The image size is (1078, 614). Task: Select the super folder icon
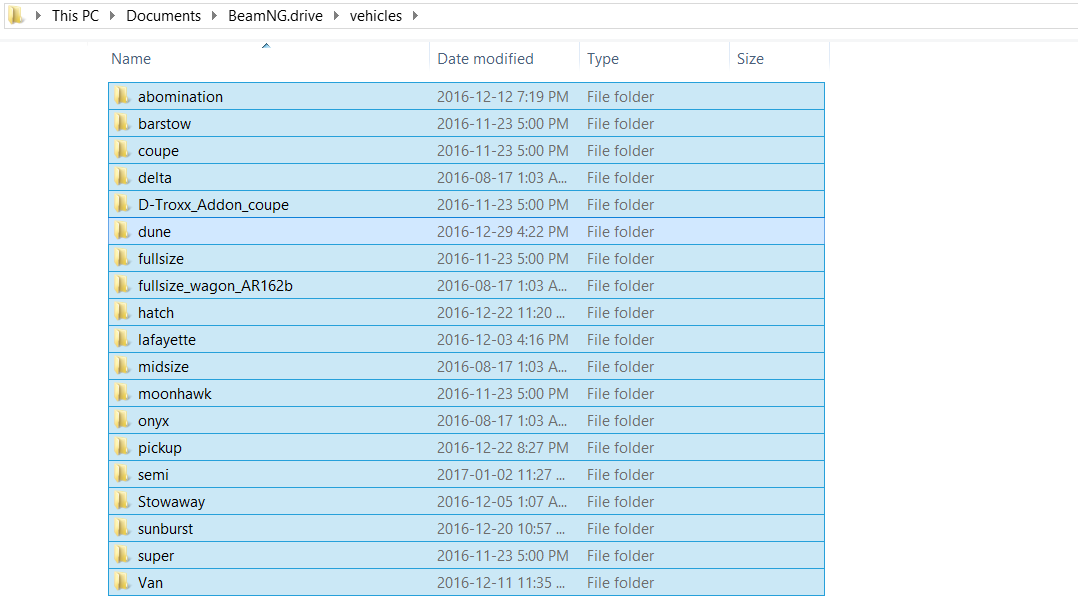click(122, 555)
